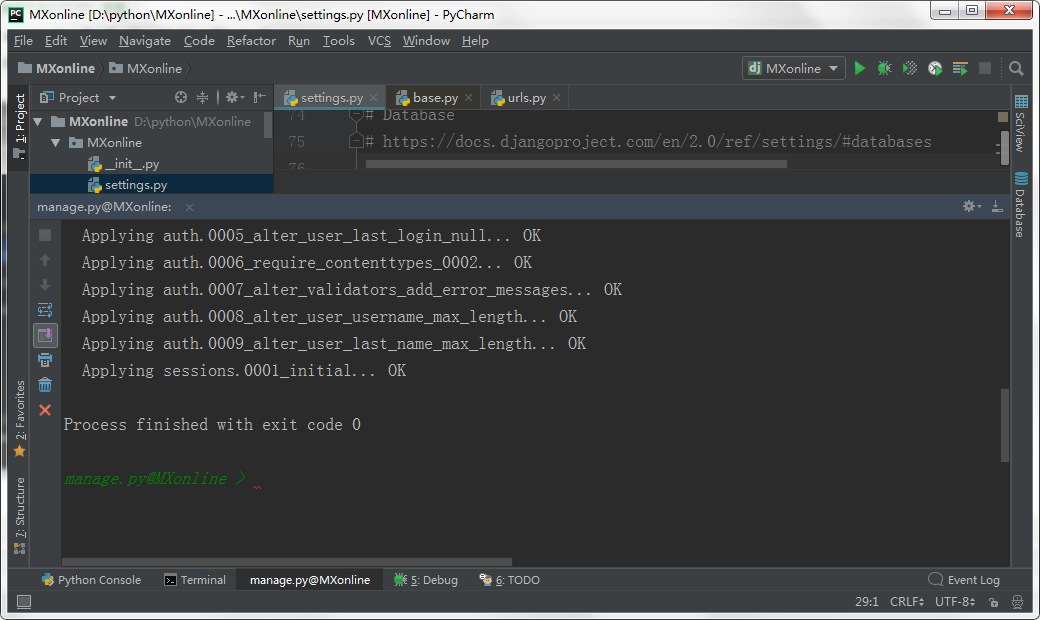The image size is (1040, 620).
Task: Open the File menu
Action: pos(23,40)
